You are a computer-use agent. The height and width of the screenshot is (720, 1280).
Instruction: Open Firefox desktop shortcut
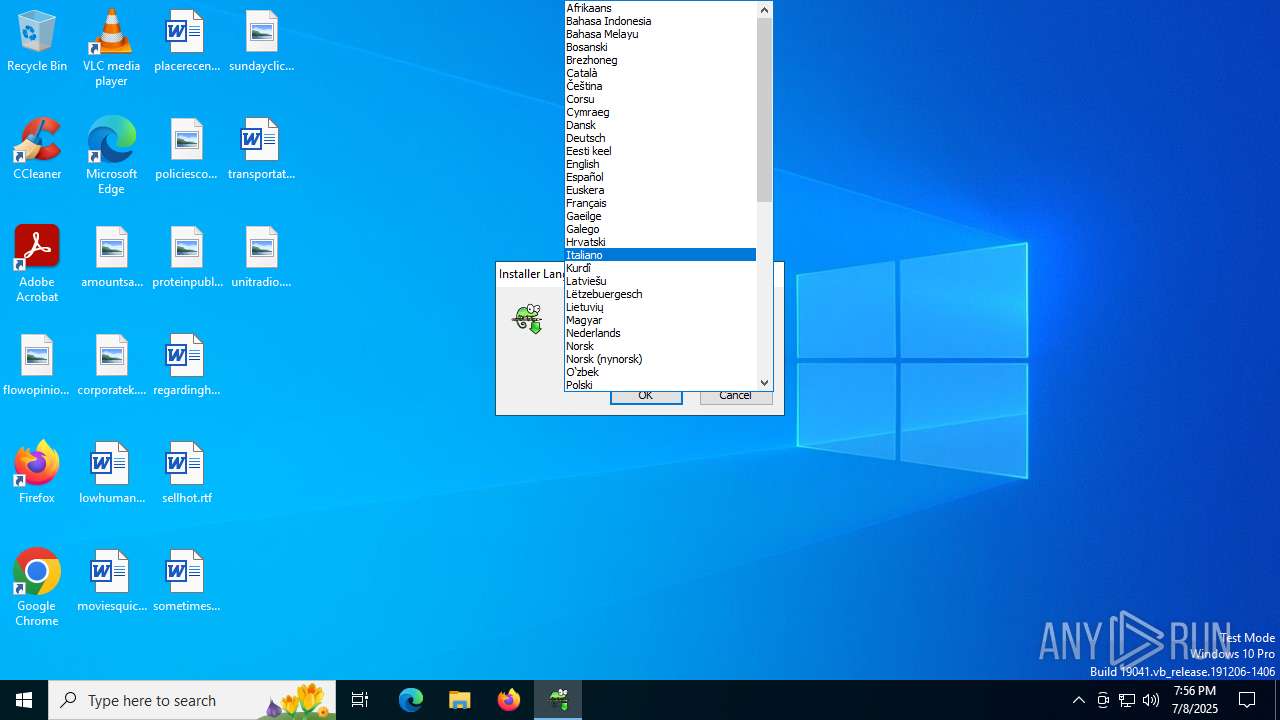(37, 474)
